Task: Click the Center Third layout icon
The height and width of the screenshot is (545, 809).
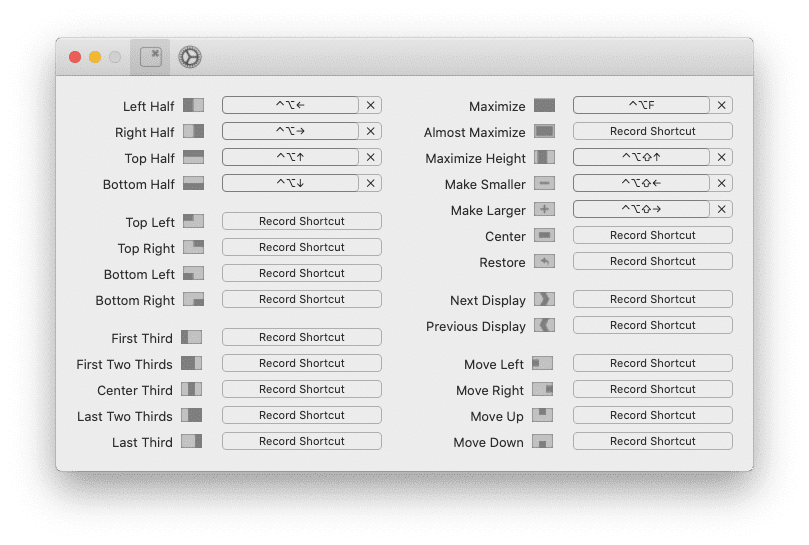Action: click(x=191, y=389)
